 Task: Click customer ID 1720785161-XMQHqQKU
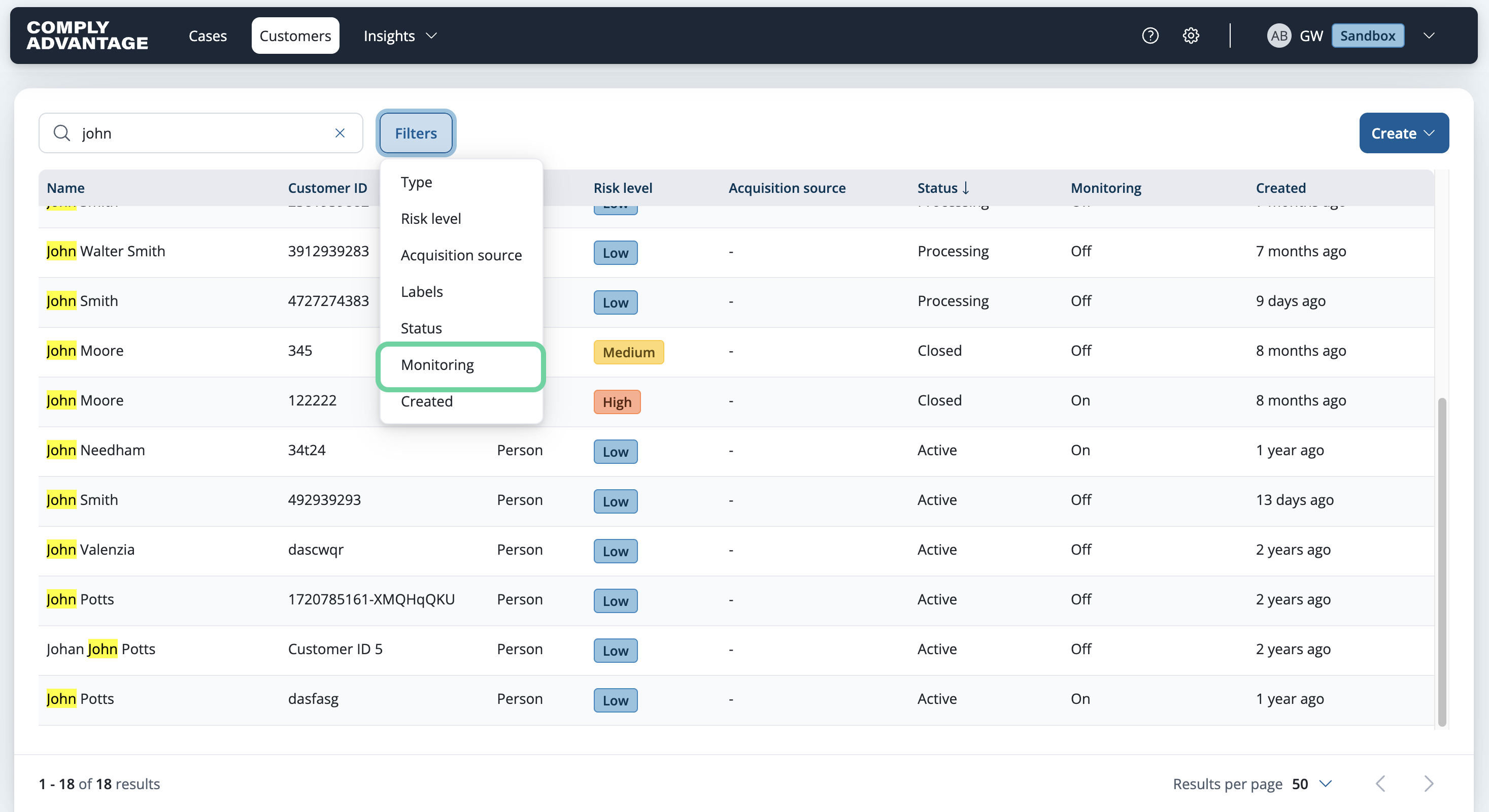click(371, 599)
